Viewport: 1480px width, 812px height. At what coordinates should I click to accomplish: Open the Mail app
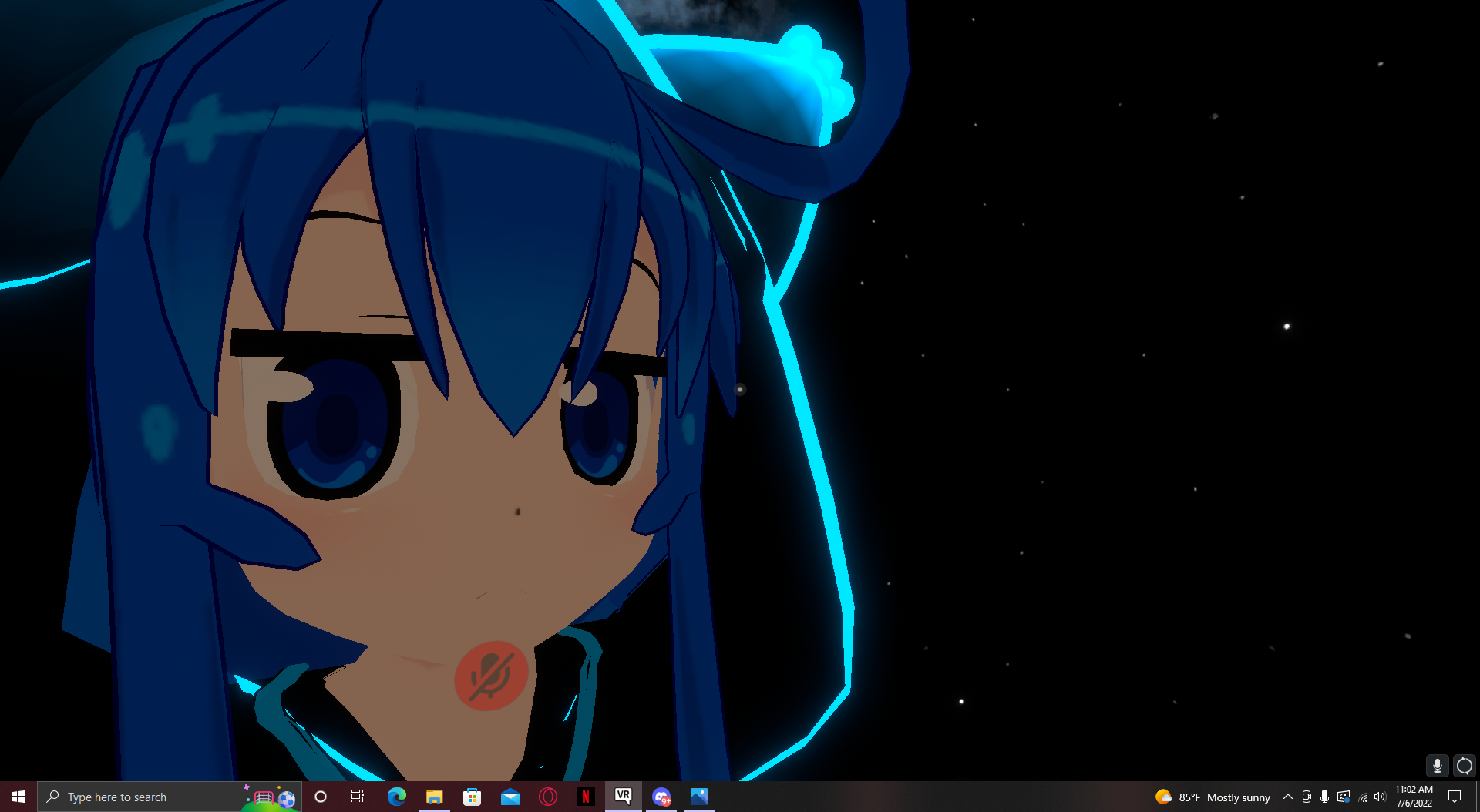[510, 797]
